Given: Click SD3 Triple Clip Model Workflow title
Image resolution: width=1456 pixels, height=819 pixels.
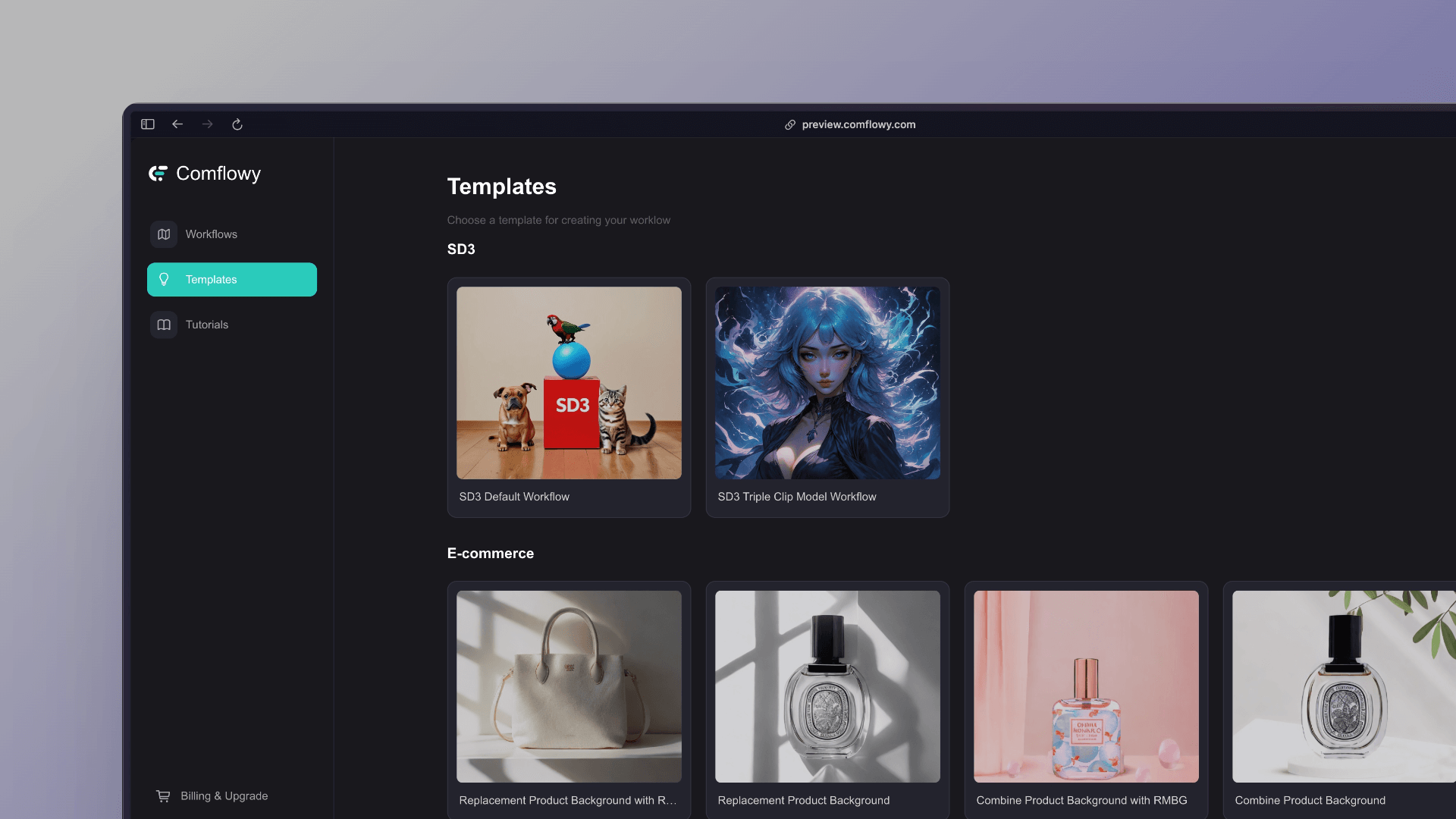Looking at the screenshot, I should click(x=797, y=497).
